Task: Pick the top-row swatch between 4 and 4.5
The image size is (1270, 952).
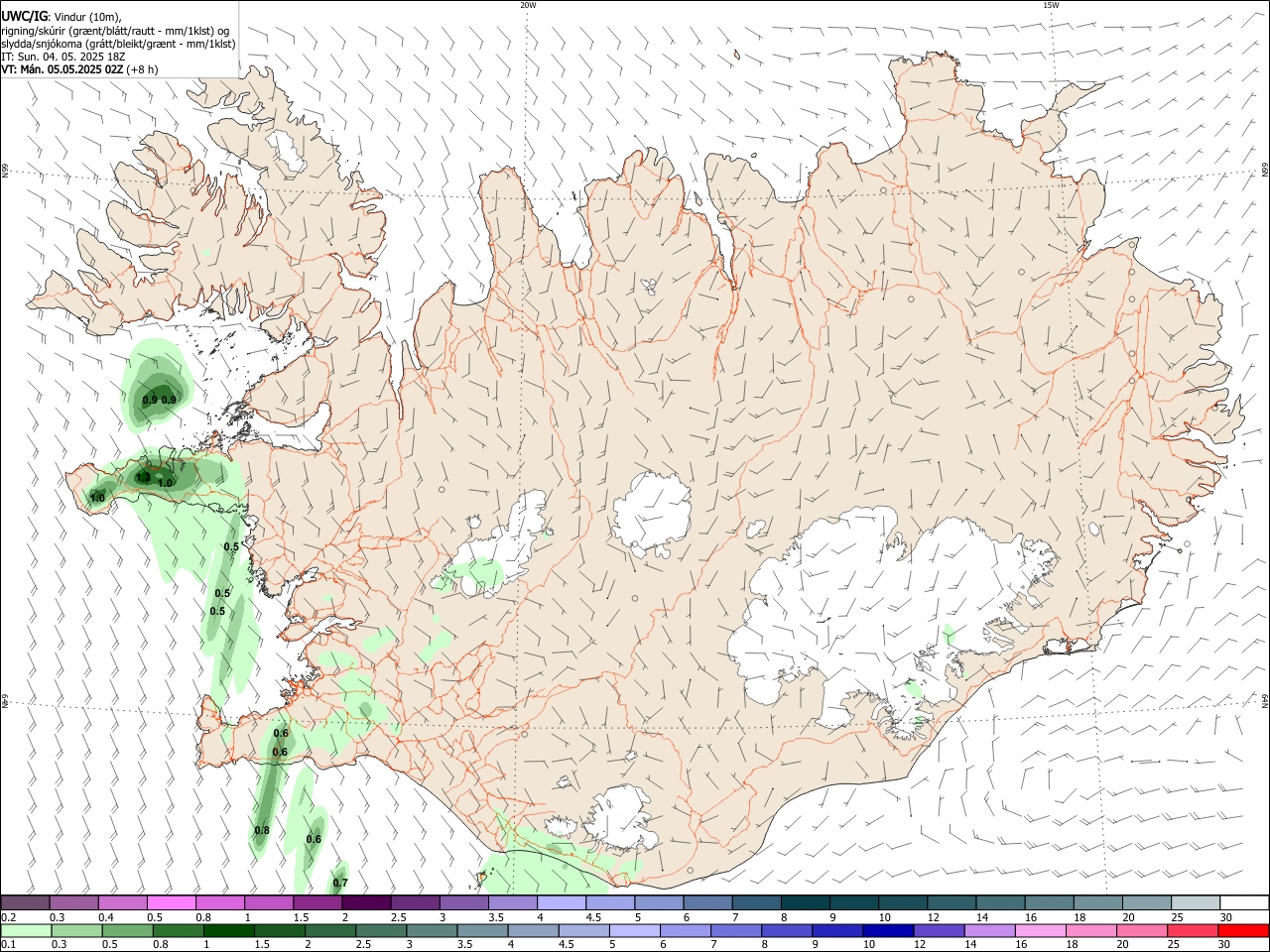Action: coord(562,902)
